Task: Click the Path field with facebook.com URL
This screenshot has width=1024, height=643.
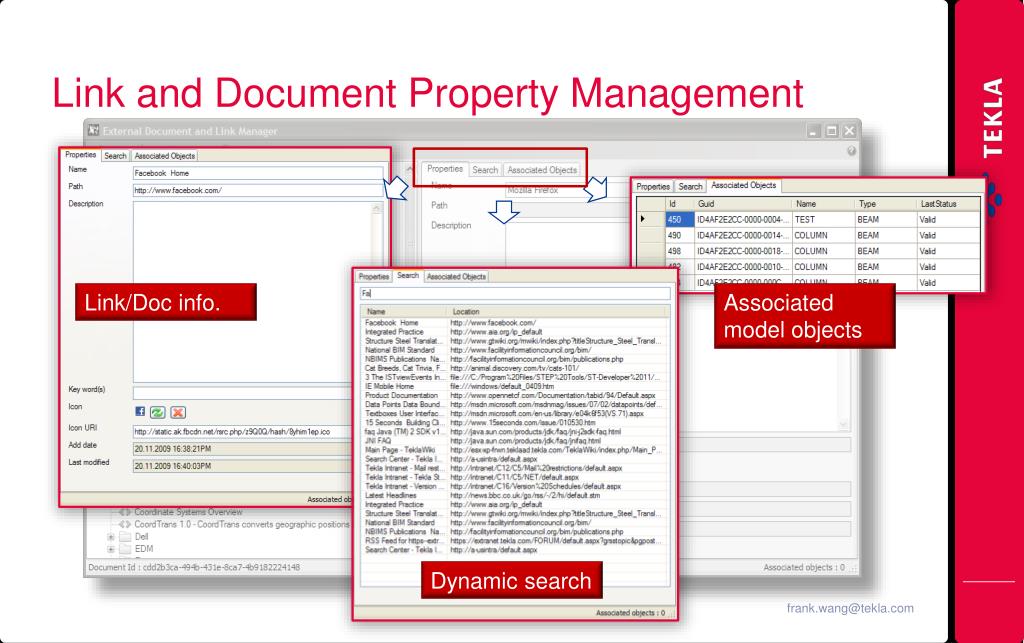Action: click(x=257, y=191)
